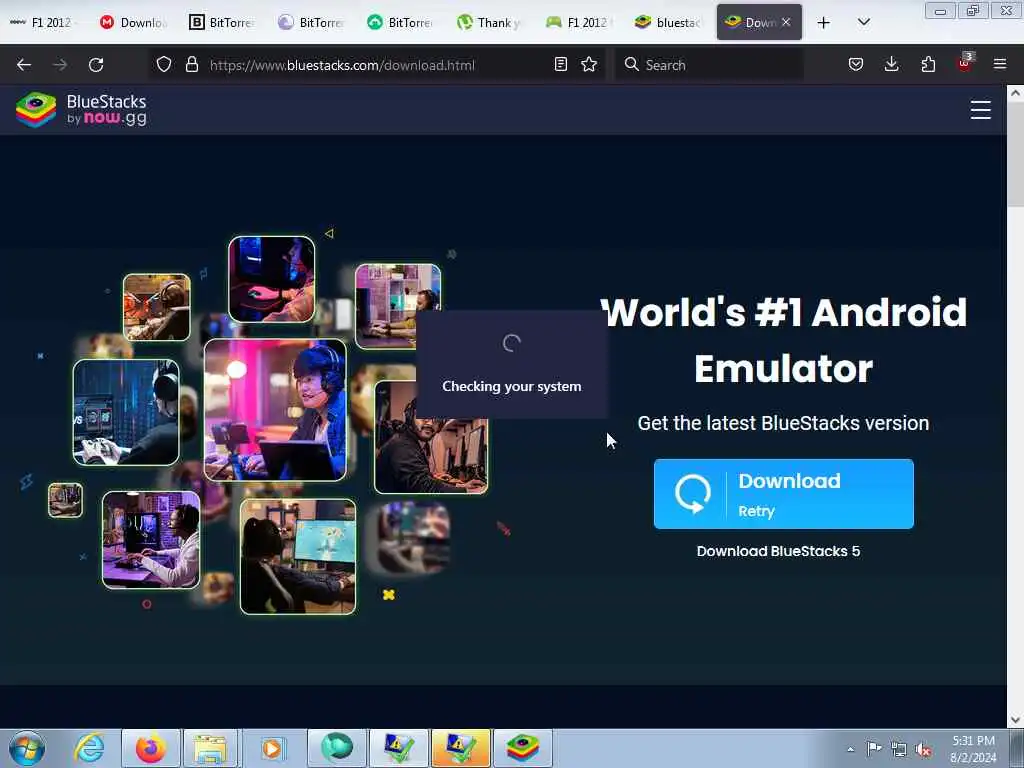
Task: Reload the page with the refresh icon
Action: point(96,65)
